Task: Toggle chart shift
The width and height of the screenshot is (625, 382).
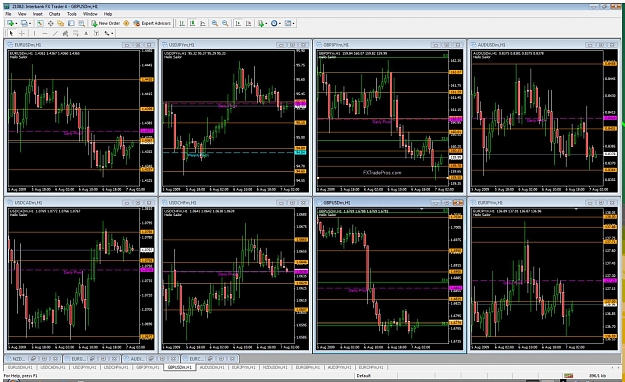Action: click(248, 24)
